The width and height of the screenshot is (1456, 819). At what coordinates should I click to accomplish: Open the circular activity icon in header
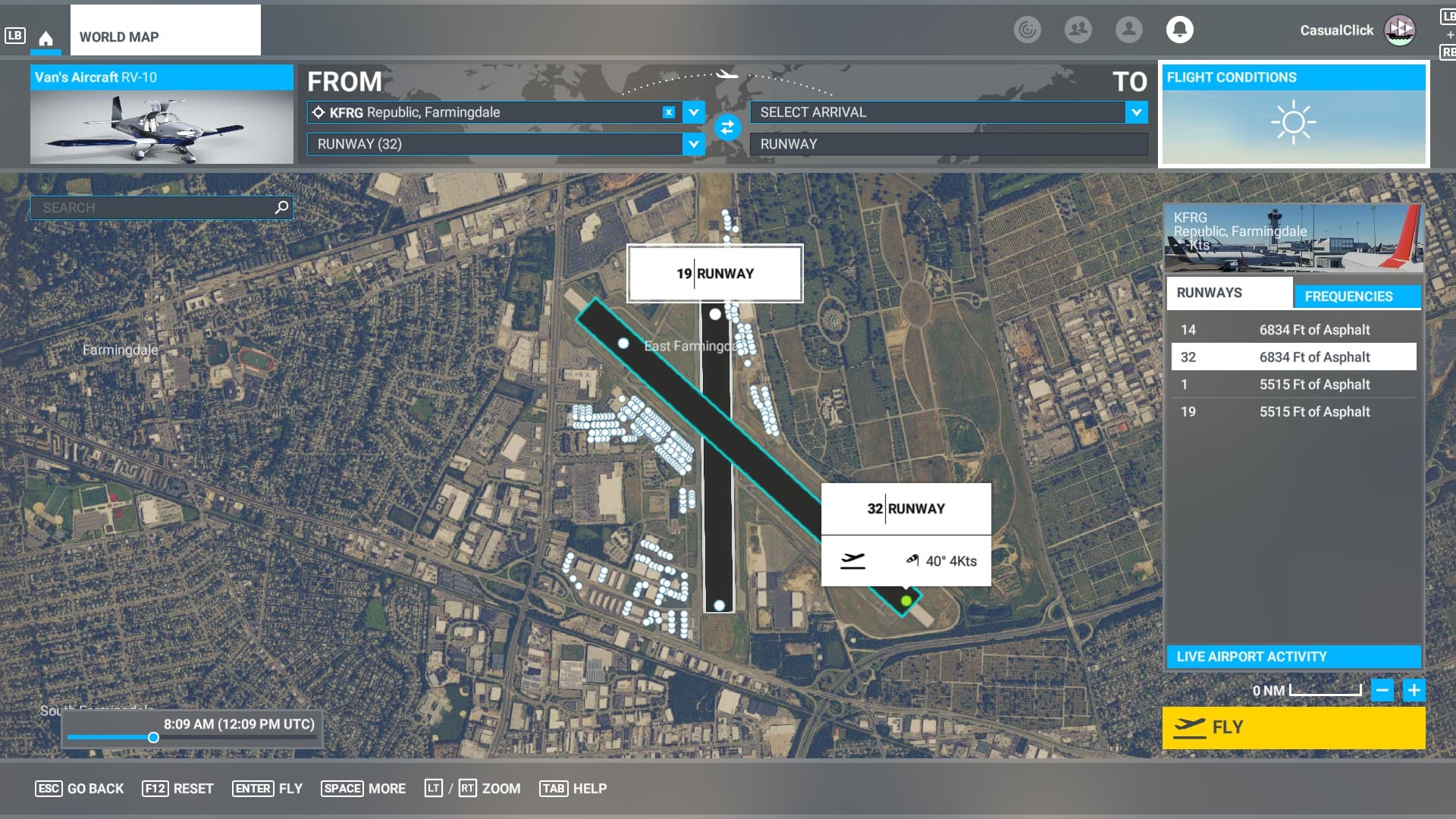tap(1027, 30)
